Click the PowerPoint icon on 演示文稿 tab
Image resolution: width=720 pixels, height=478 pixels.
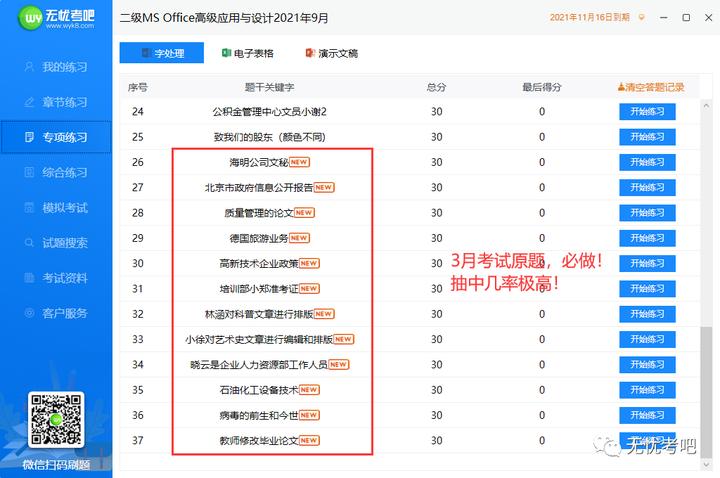point(310,53)
